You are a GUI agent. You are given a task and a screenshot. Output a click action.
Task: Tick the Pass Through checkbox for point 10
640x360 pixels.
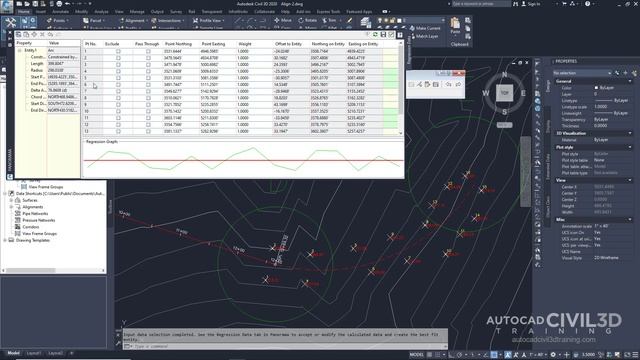(148, 111)
